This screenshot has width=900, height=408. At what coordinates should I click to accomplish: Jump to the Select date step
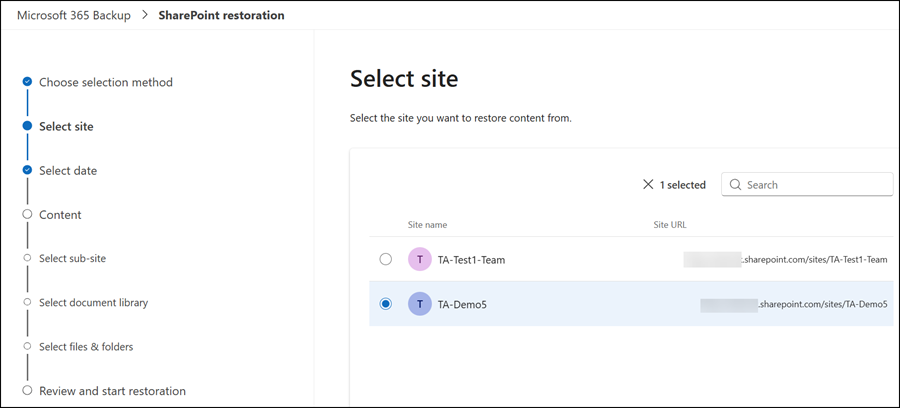[x=68, y=170]
